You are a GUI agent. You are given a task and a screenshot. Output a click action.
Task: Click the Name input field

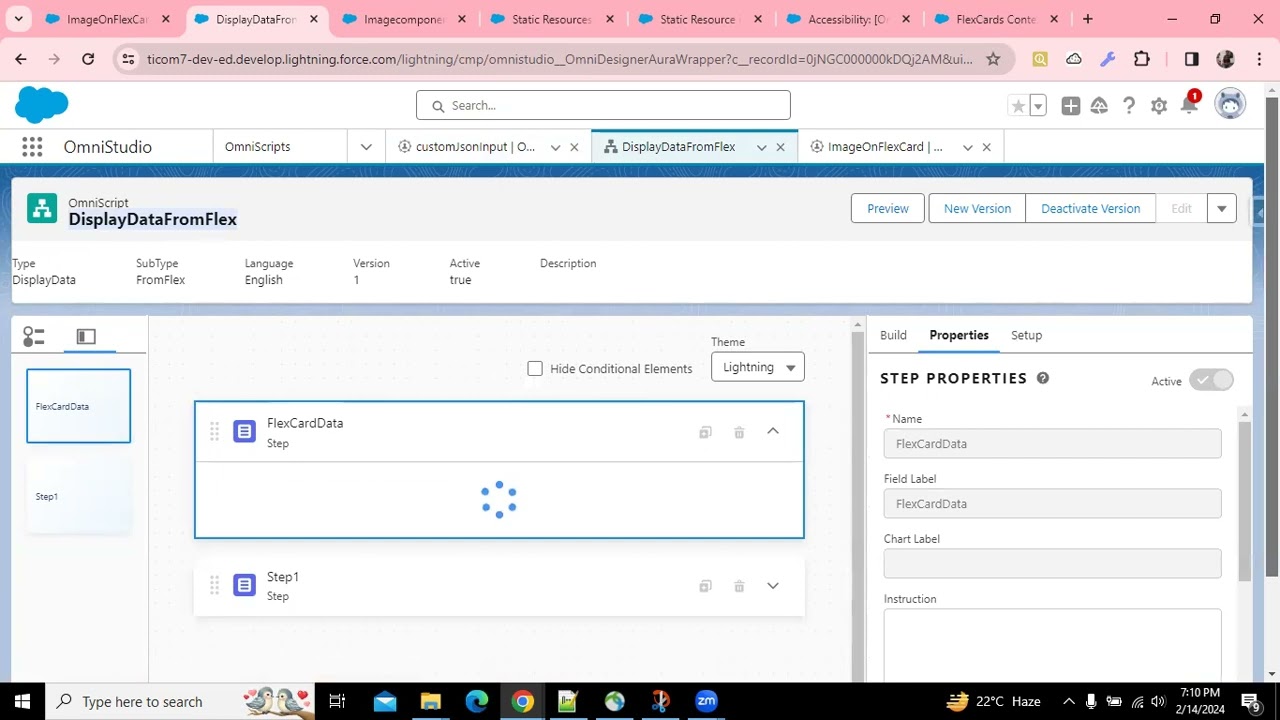pos(1052,444)
